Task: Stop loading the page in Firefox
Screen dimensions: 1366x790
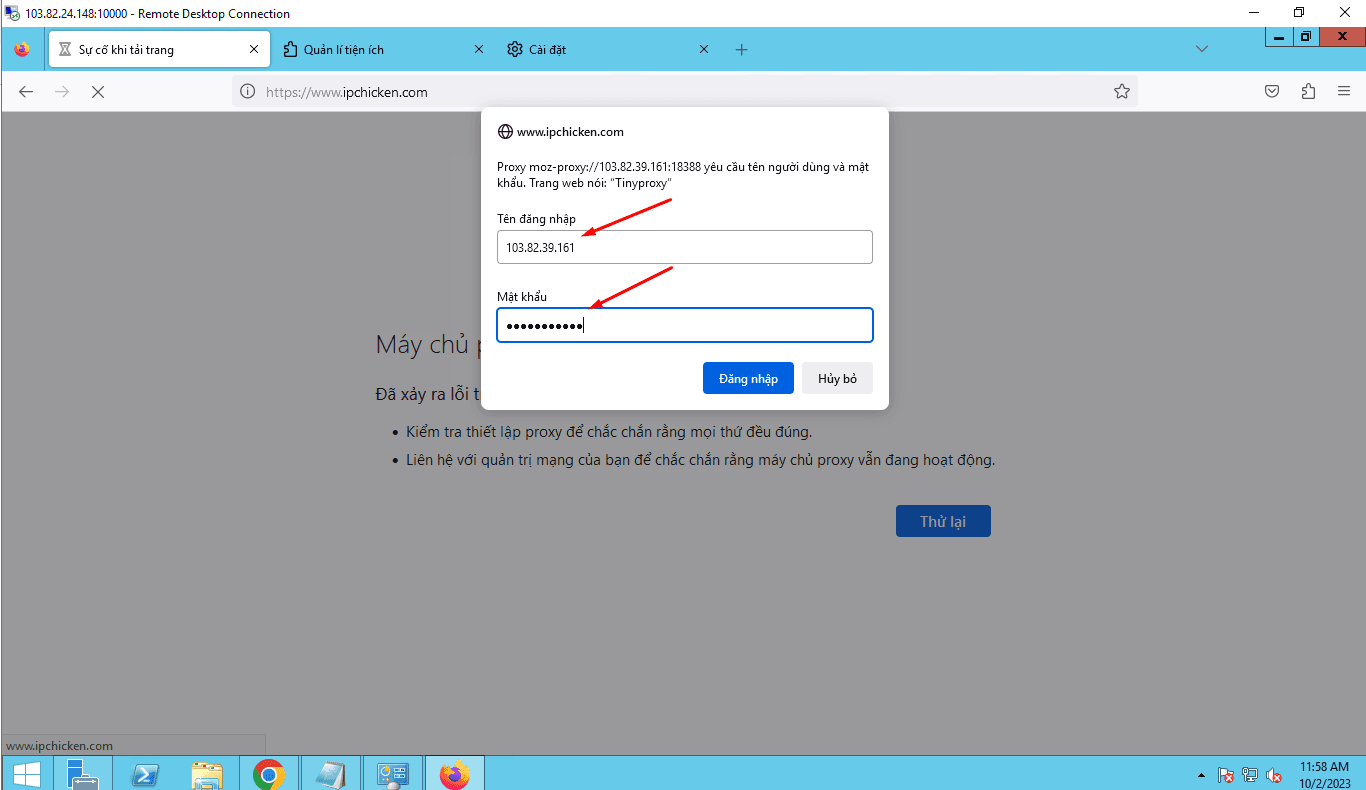Action: (98, 91)
